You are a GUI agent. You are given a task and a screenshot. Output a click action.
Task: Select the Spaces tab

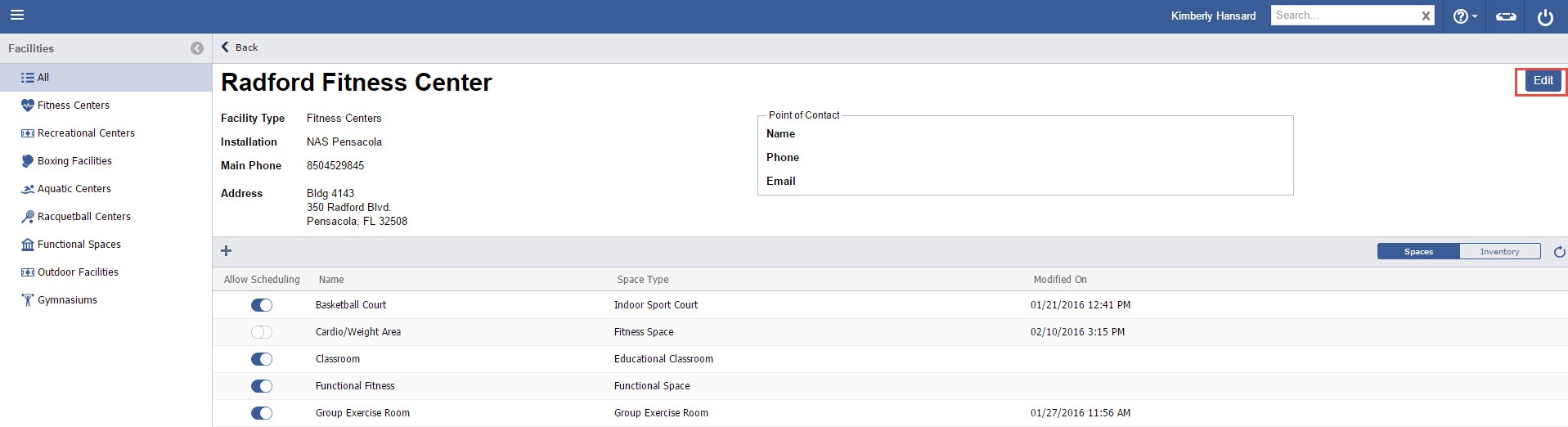click(x=1418, y=252)
